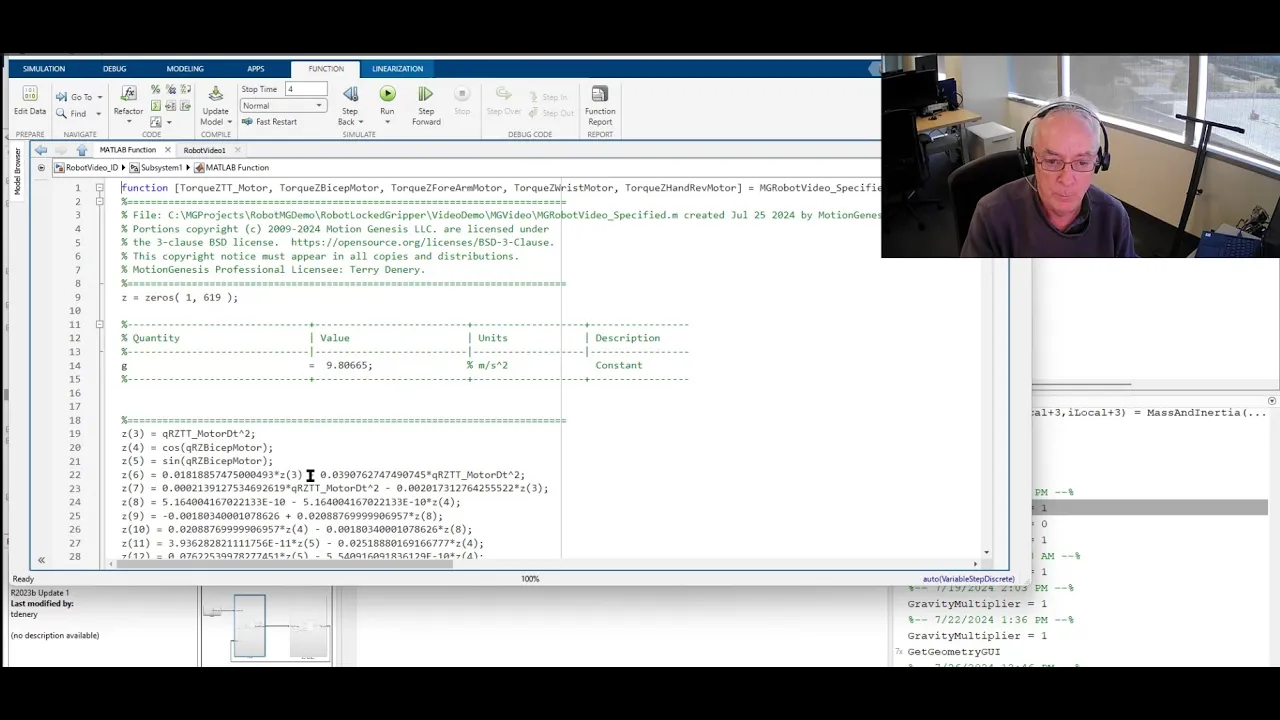Collapse the comment fold on line 11

[x=99, y=324]
